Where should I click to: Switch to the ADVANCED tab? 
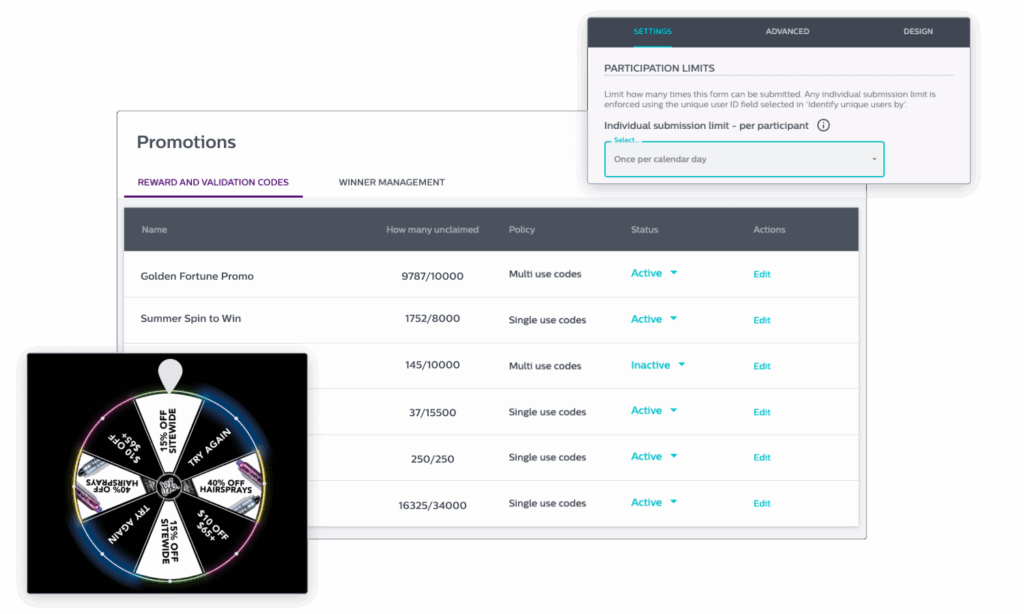pos(787,31)
